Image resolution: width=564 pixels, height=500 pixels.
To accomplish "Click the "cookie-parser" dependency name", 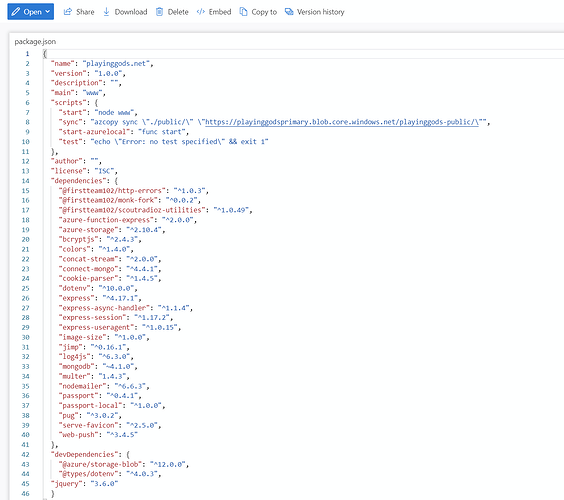I will point(88,278).
